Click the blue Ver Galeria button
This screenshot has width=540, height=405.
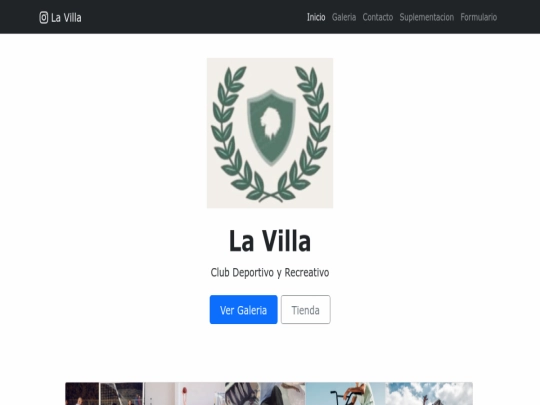pos(243,310)
